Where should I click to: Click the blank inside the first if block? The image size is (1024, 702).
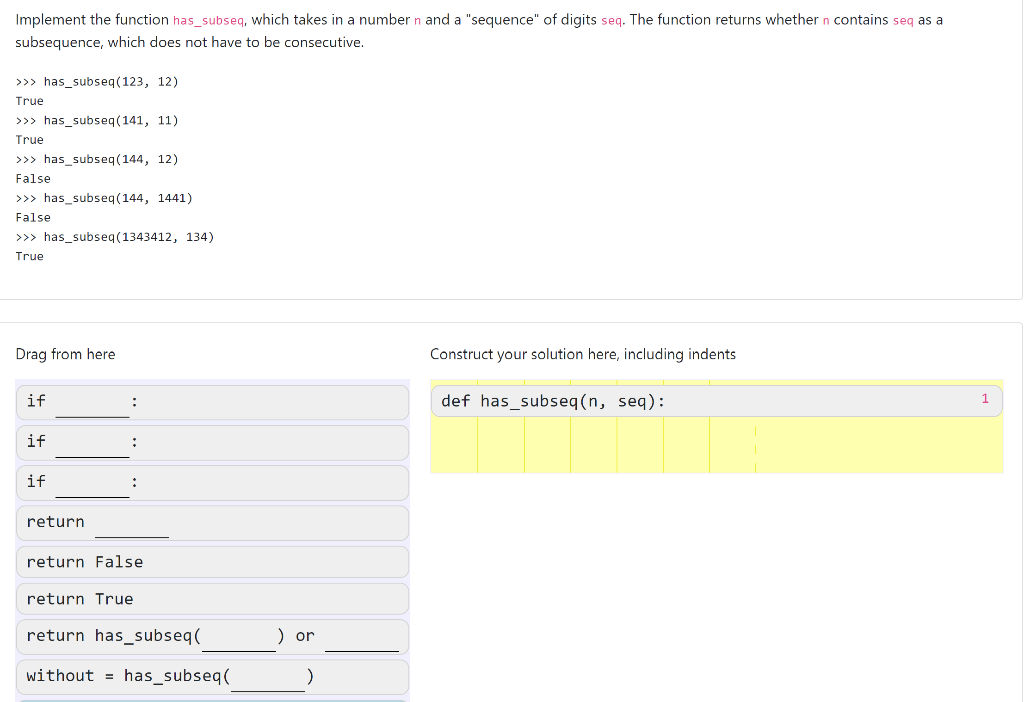92,405
